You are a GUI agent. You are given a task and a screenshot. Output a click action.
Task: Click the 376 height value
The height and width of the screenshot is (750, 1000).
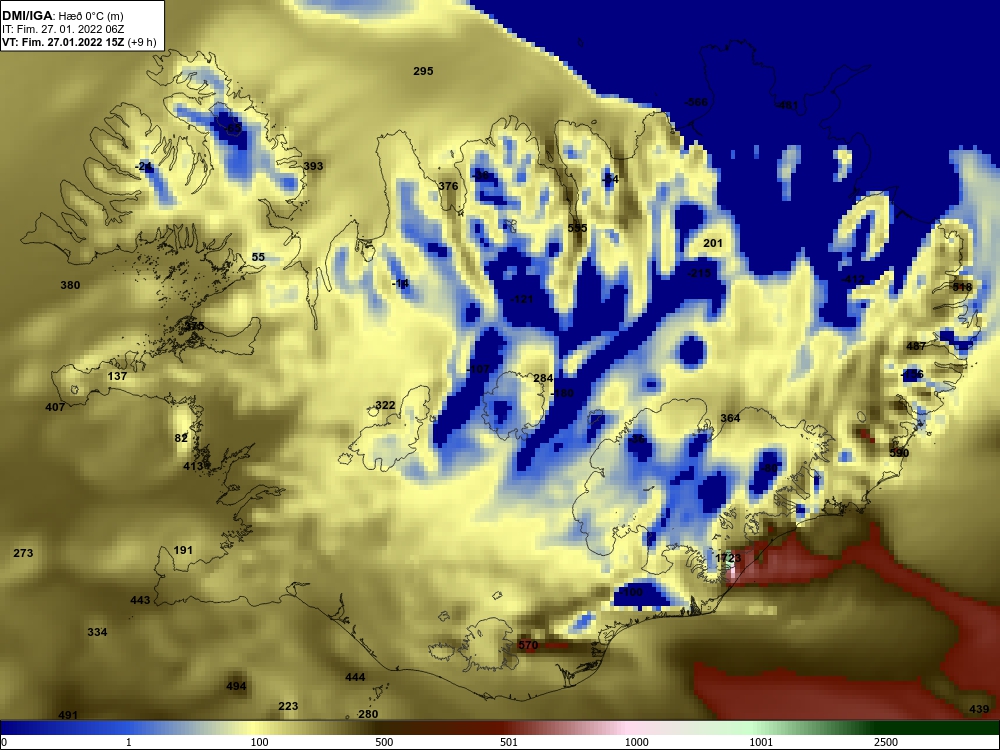coord(448,186)
